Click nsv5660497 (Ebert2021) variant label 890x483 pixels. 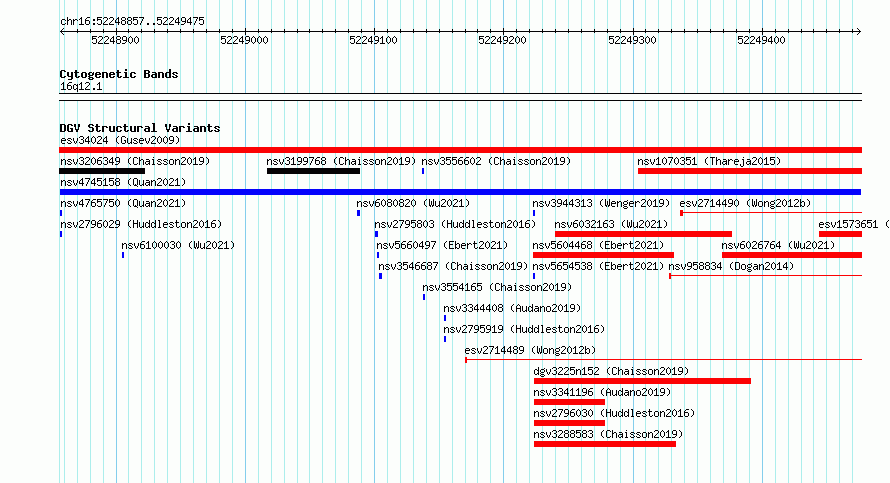pos(442,245)
